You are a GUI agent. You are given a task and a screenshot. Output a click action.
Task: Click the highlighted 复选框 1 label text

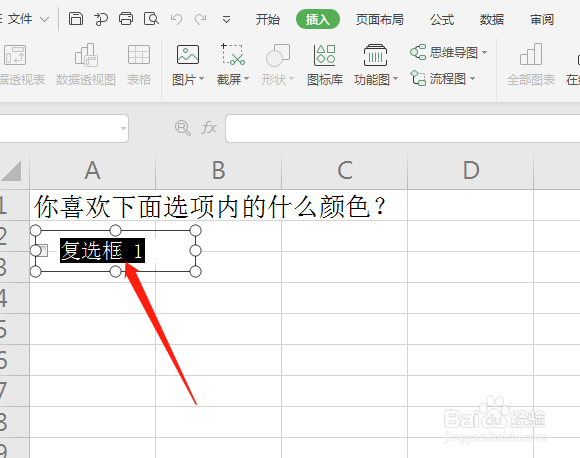point(102,250)
